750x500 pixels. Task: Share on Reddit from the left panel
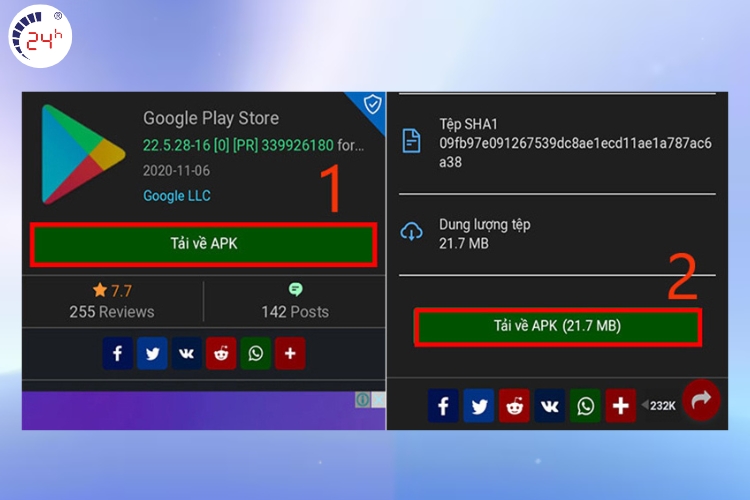221,353
